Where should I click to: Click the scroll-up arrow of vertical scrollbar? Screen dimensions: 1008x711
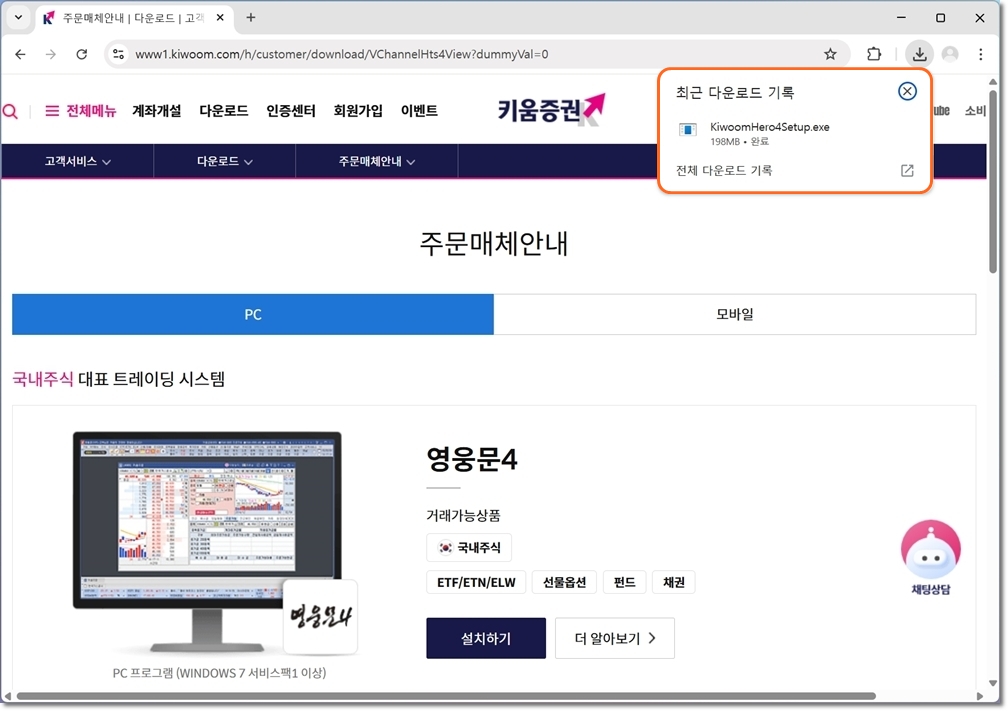993,82
